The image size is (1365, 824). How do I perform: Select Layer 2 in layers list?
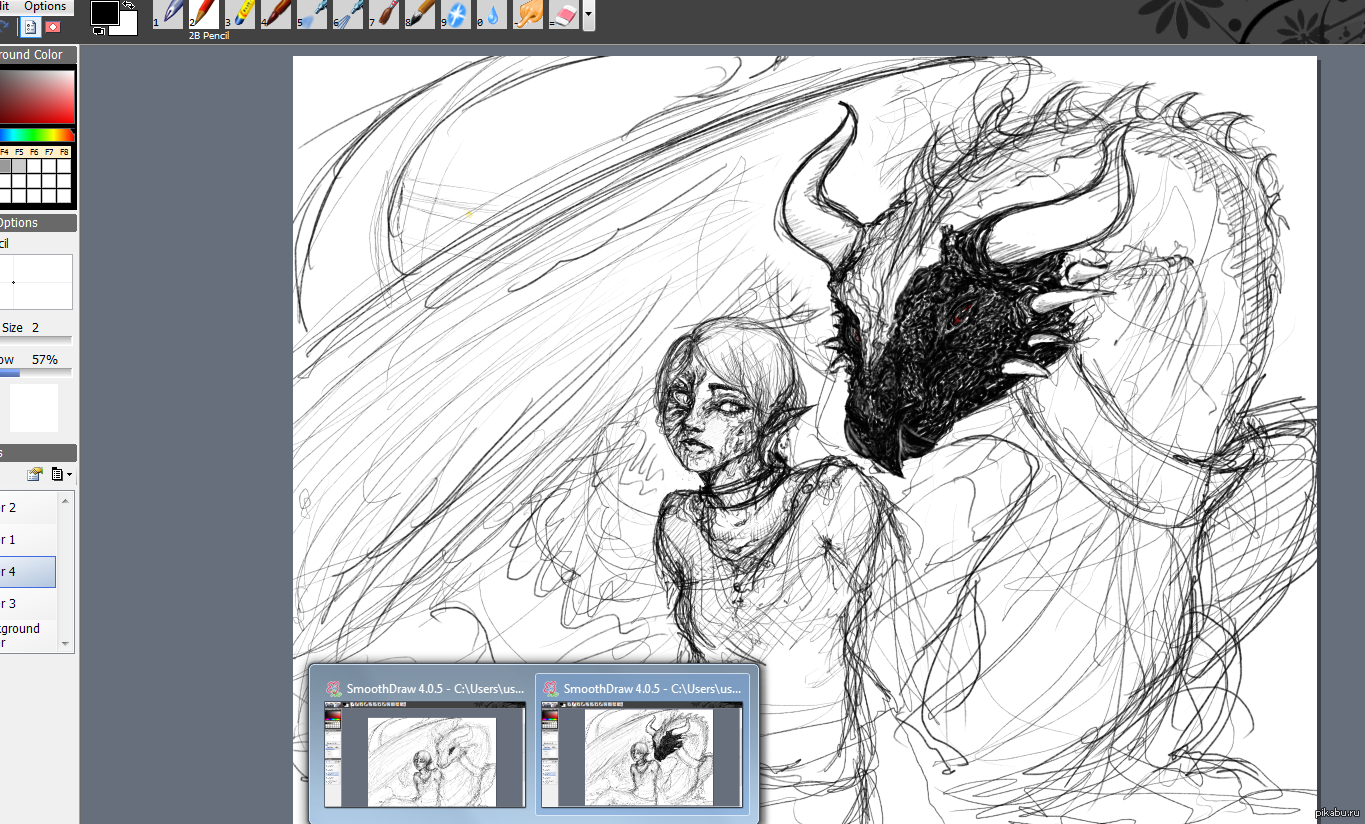click(28, 508)
